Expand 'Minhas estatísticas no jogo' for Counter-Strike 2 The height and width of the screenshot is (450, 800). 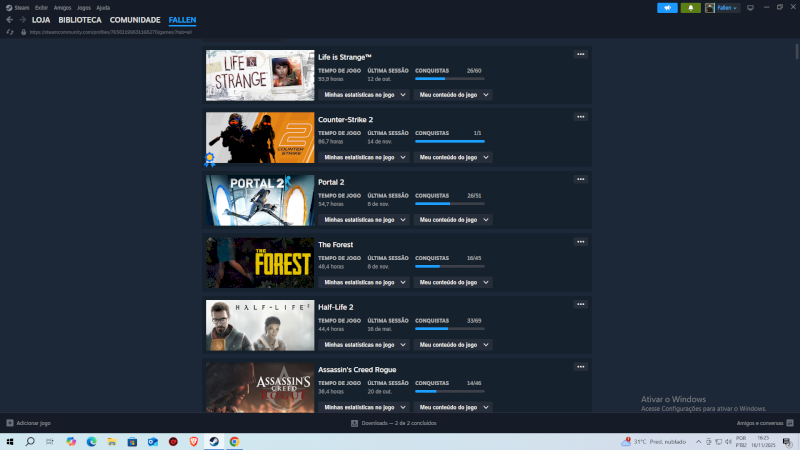pos(364,157)
